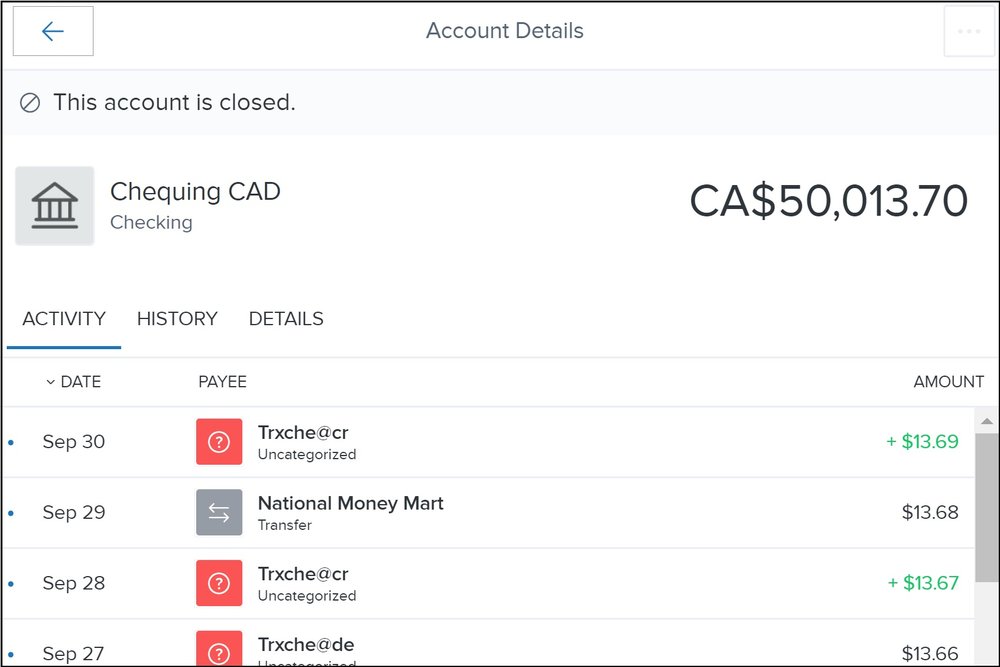Sort transactions by Amount column

[948, 382]
